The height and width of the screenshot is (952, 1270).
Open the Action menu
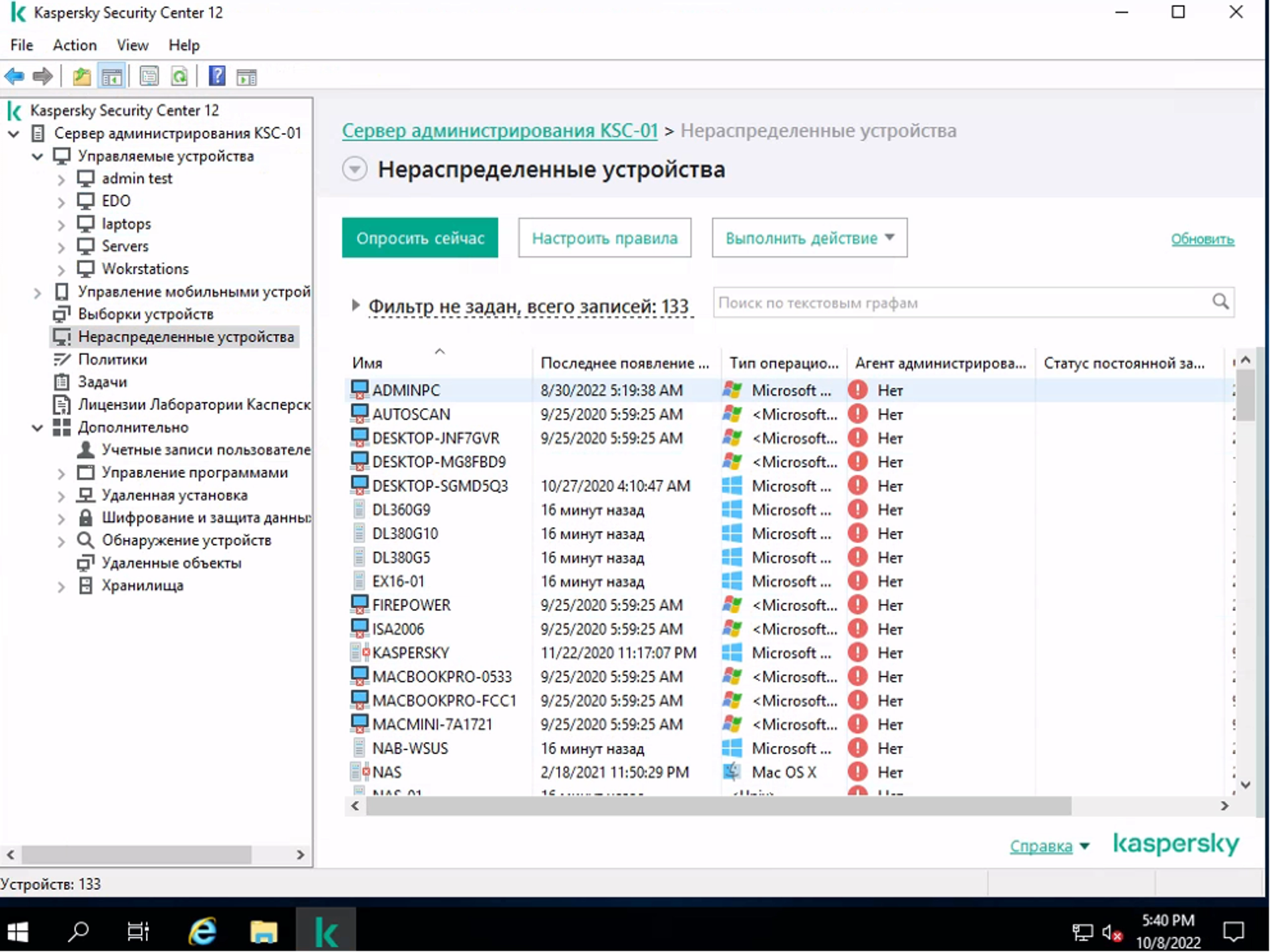[x=74, y=45]
